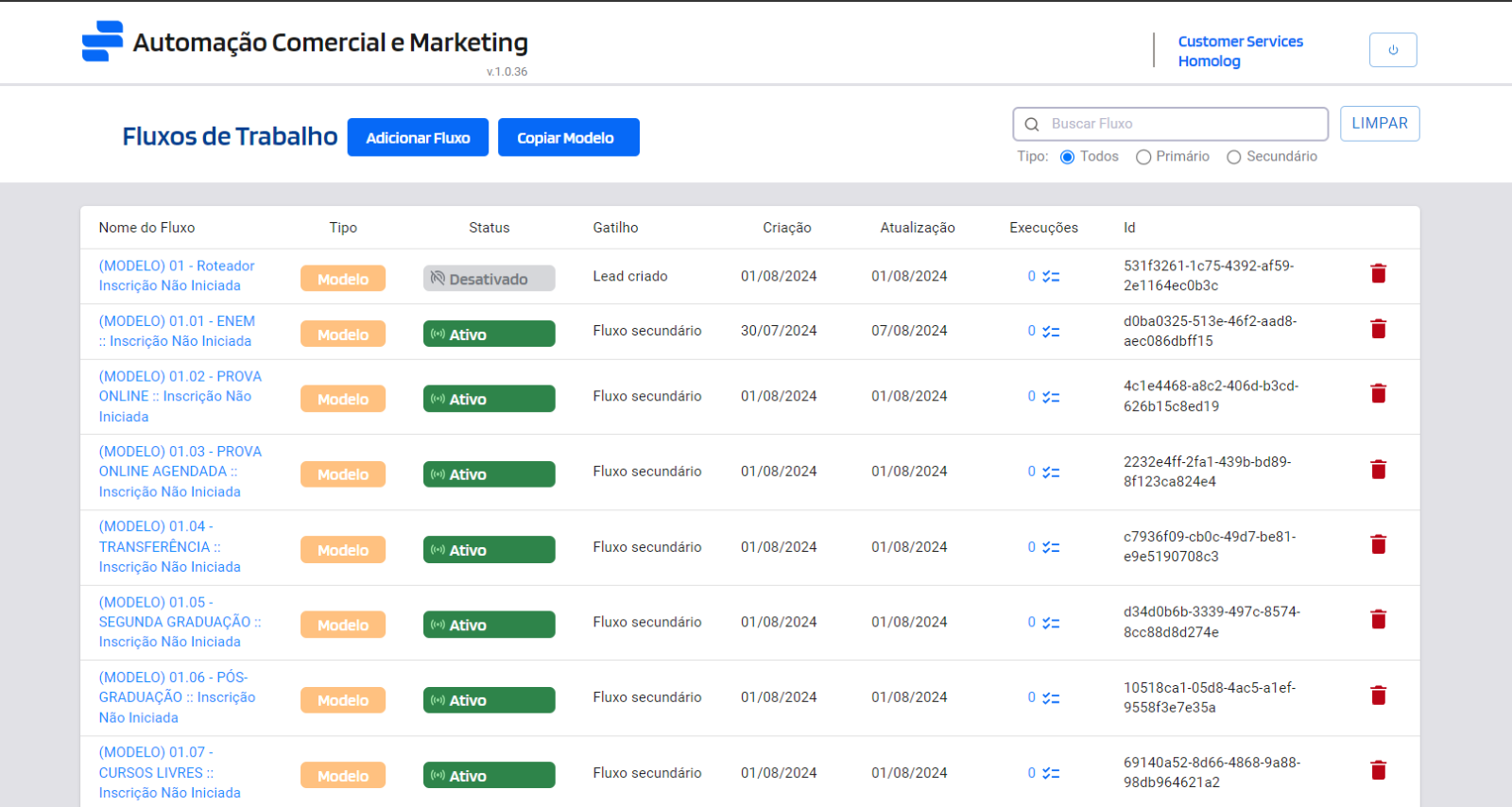This screenshot has height=807, width=1512.
Task: Click the Id starting with 531f3261-1c75
Action: (x=1209, y=276)
